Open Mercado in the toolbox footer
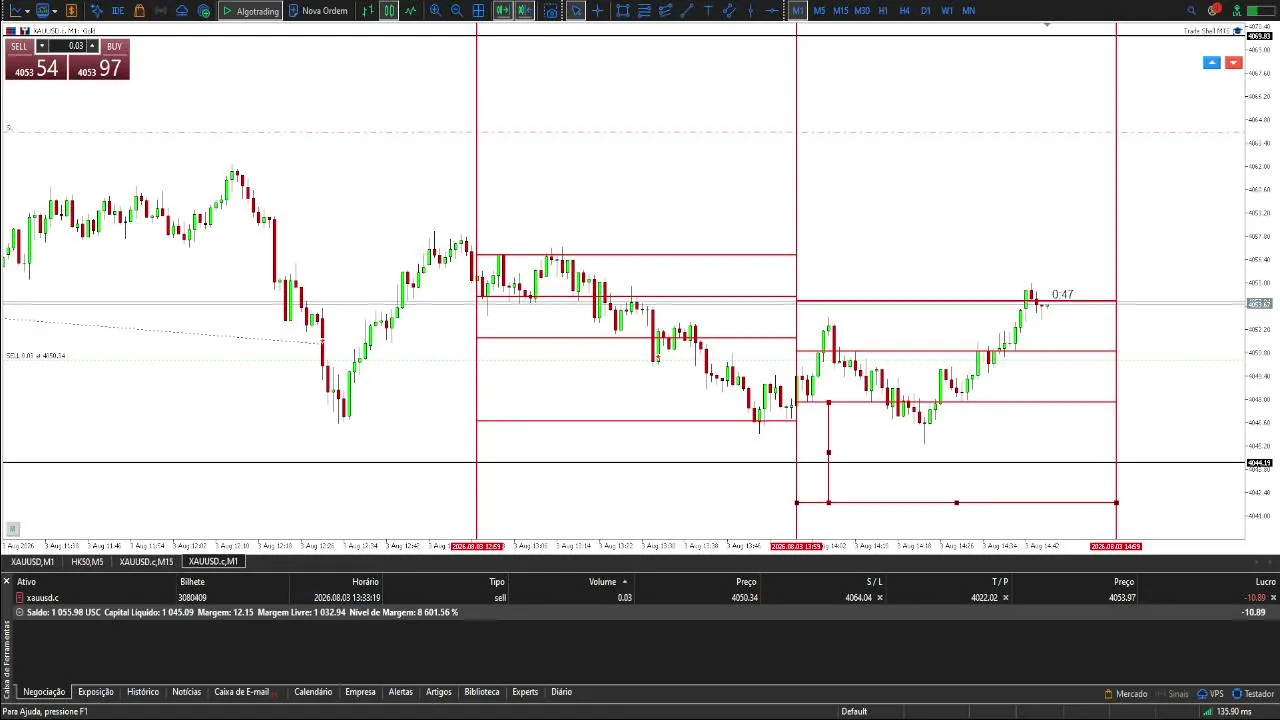 coord(1126,694)
